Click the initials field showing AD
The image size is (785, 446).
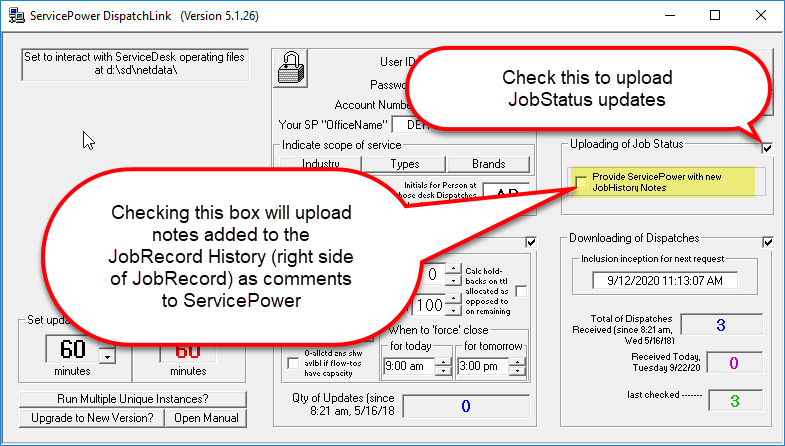tap(506, 192)
